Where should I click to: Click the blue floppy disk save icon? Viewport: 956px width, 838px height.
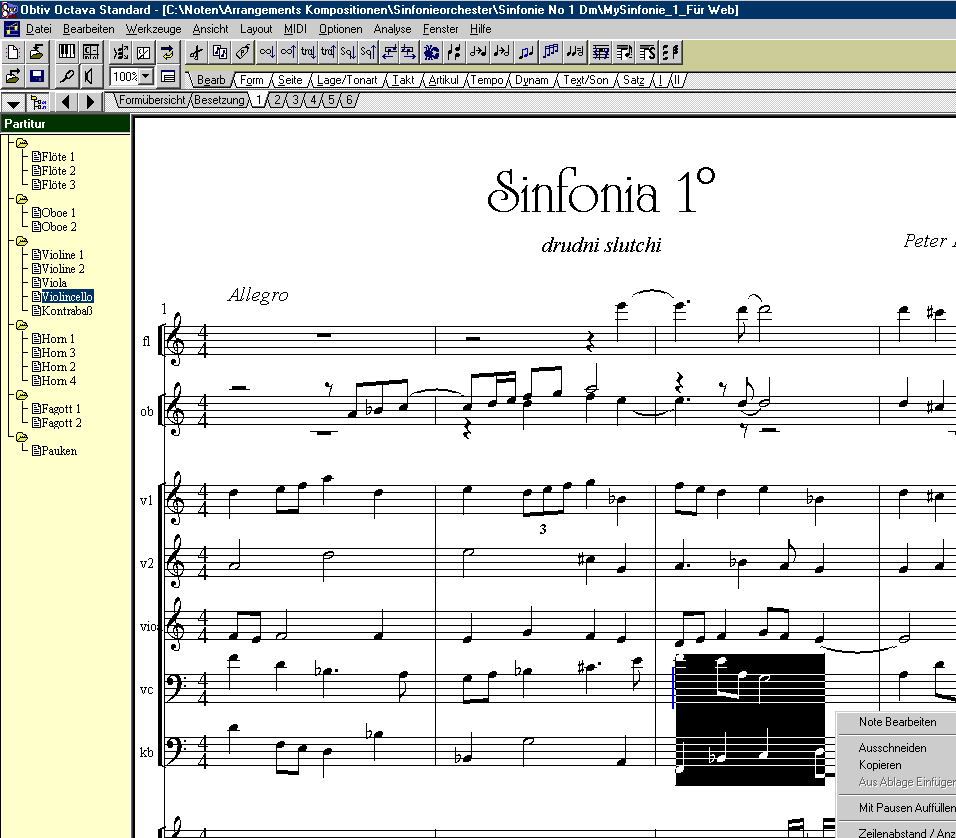click(37, 76)
